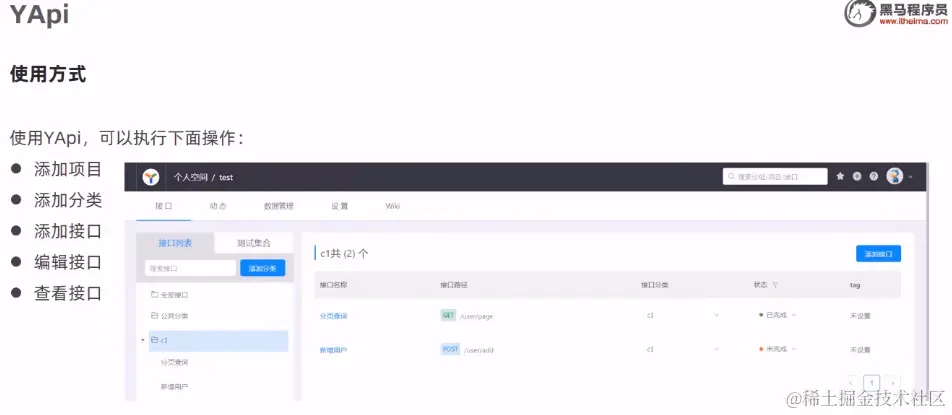Click the 接口路径 column header
The height and width of the screenshot is (415, 952).
pyautogui.click(x=454, y=285)
